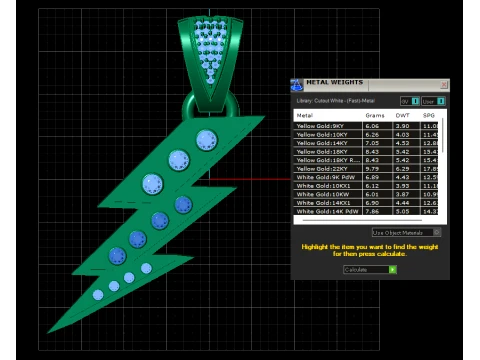Select the Yellow Gold:22KY row
480x360 pixels.
(x=366, y=169)
